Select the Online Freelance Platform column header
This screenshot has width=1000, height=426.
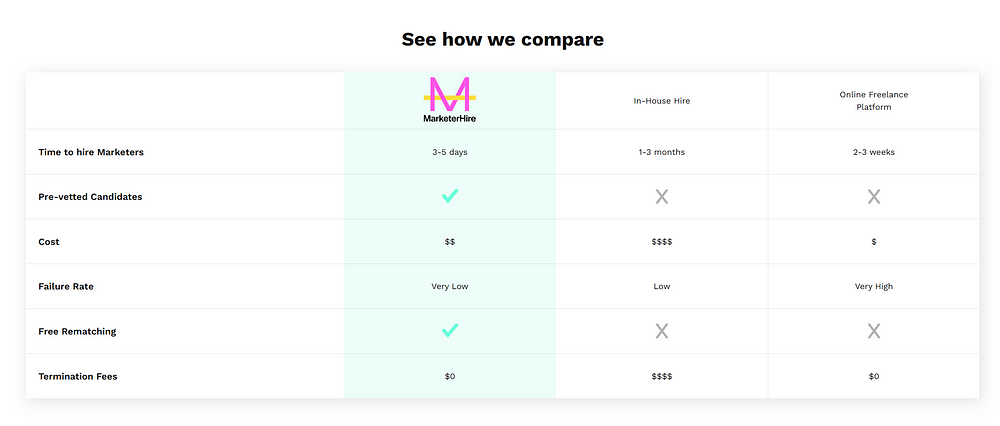873,101
